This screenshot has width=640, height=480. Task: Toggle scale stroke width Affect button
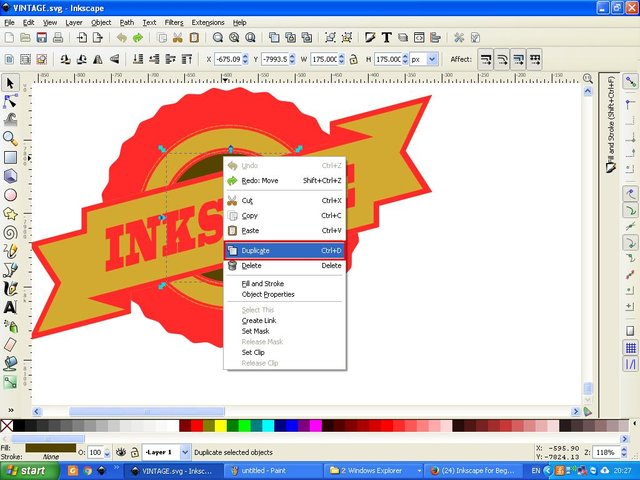coord(486,60)
